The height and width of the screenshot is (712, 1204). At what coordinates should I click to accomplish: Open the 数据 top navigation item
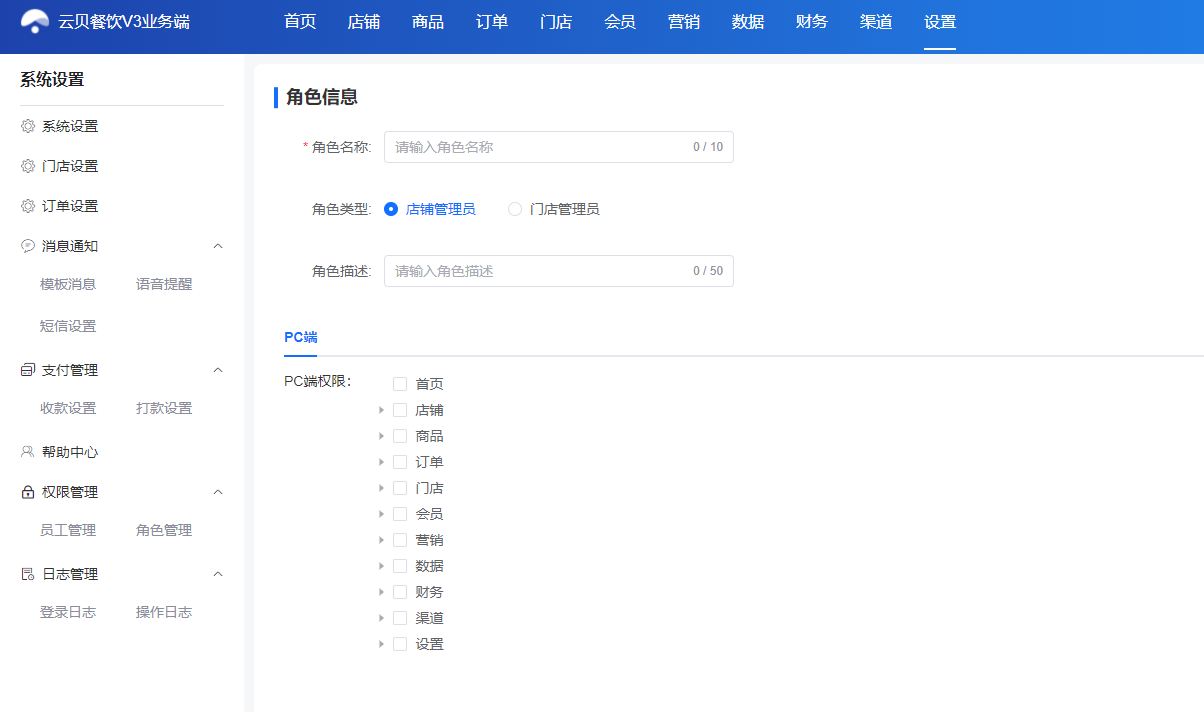(x=748, y=22)
